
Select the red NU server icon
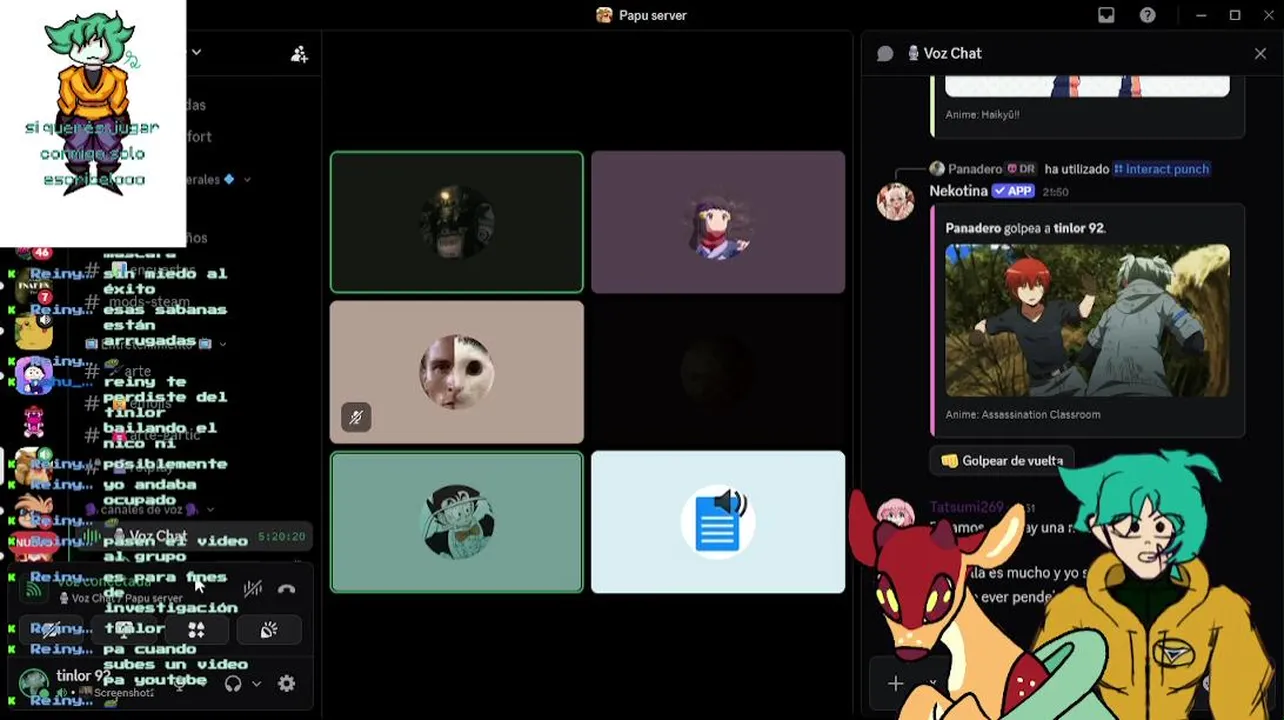click(32, 543)
